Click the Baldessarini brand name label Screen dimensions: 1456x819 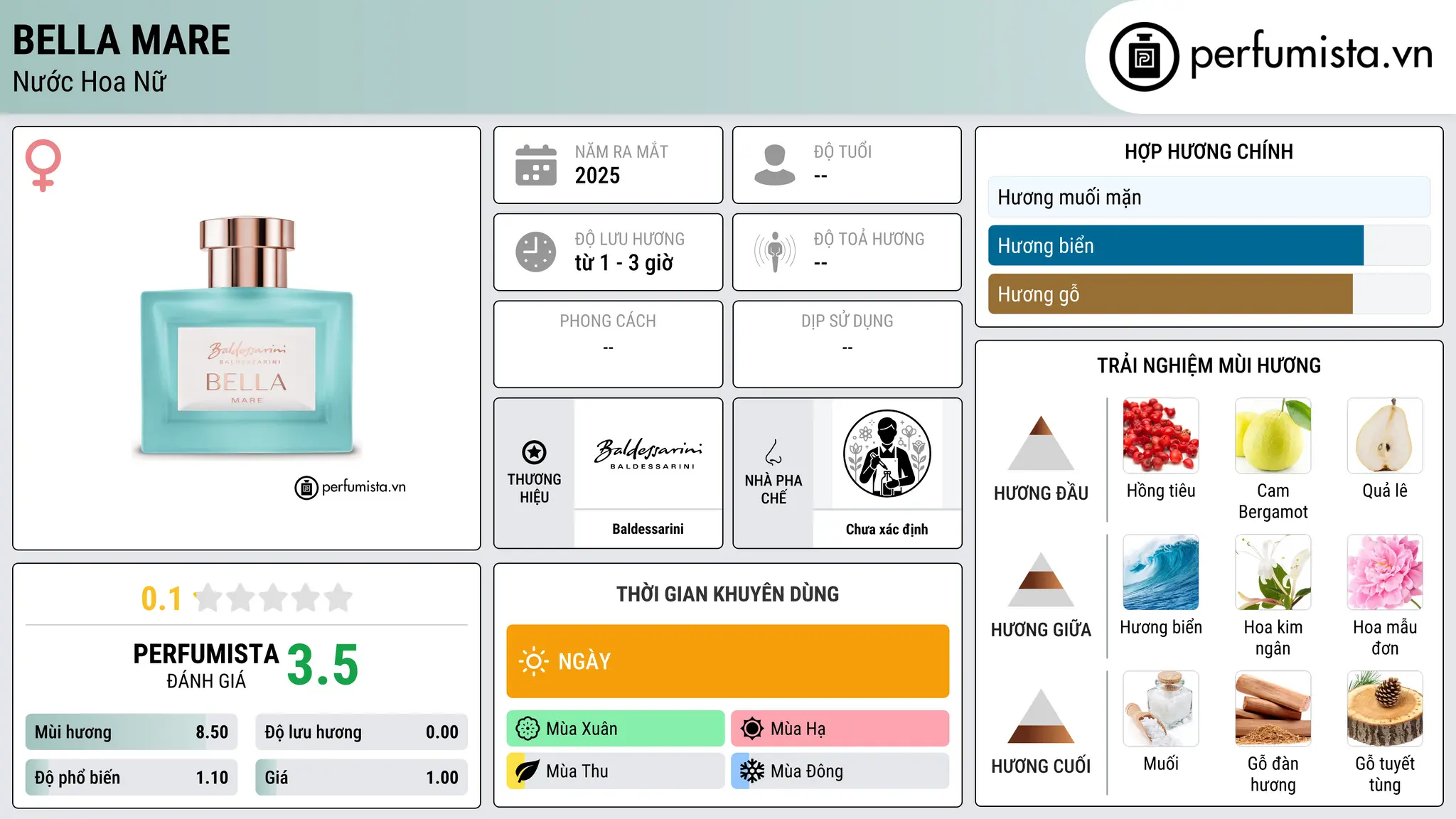pos(648,529)
